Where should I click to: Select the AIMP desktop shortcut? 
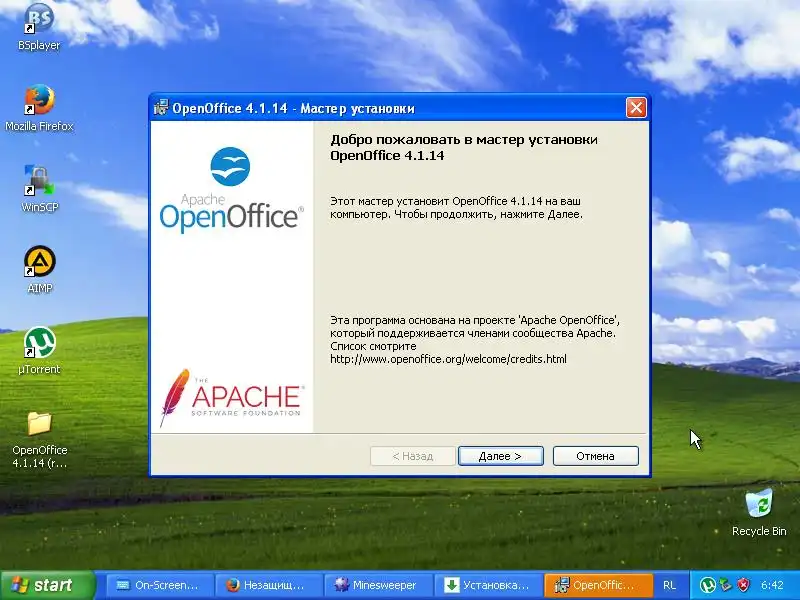pos(39,269)
